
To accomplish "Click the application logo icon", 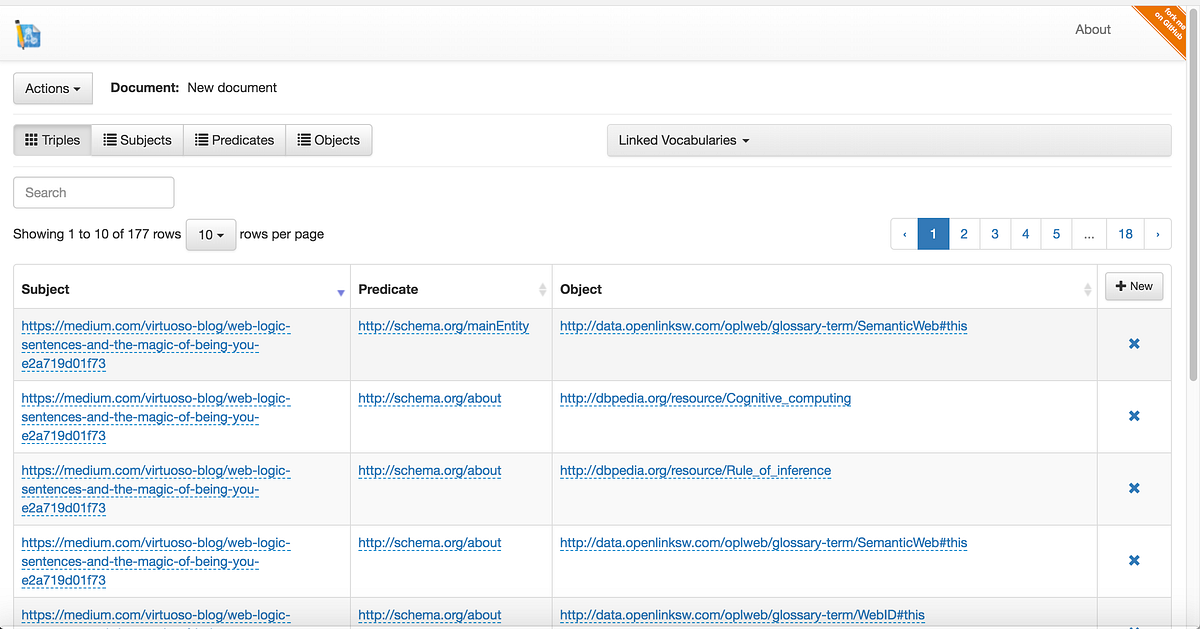I will pos(27,33).
